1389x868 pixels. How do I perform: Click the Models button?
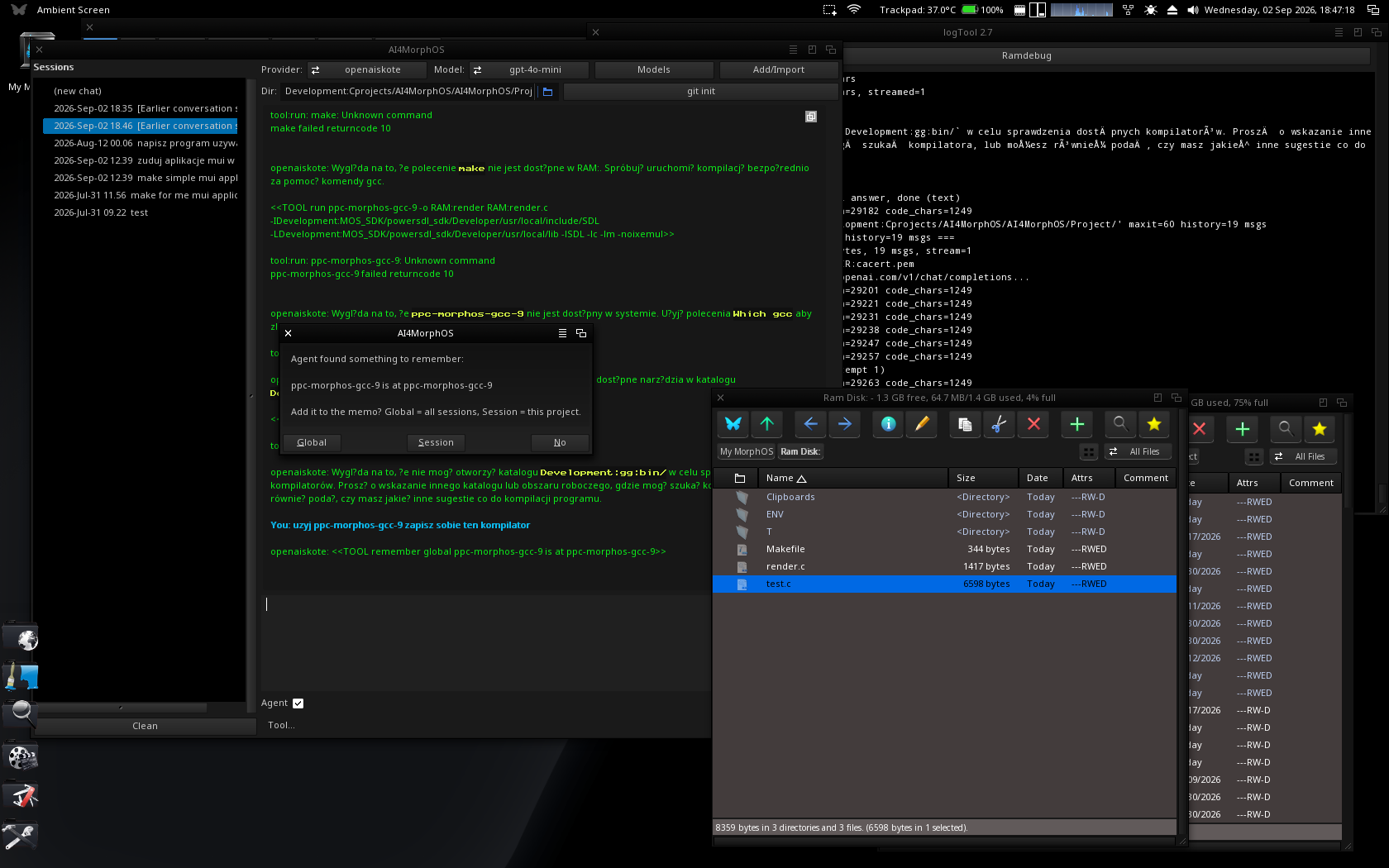pos(654,70)
